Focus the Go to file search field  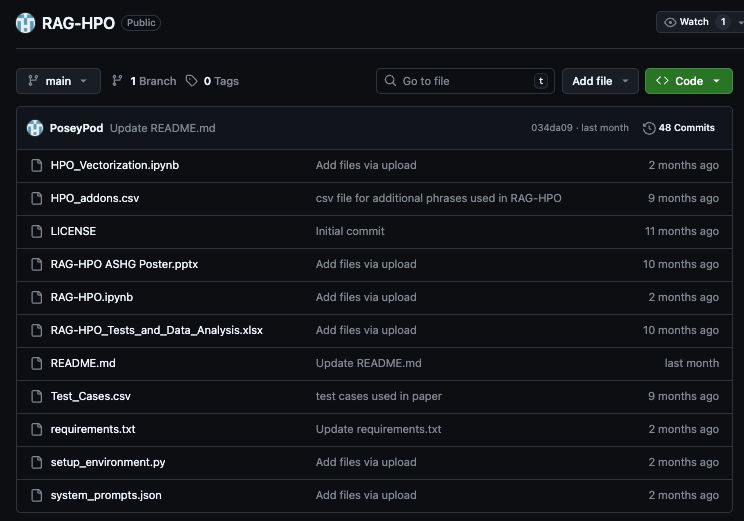point(465,81)
